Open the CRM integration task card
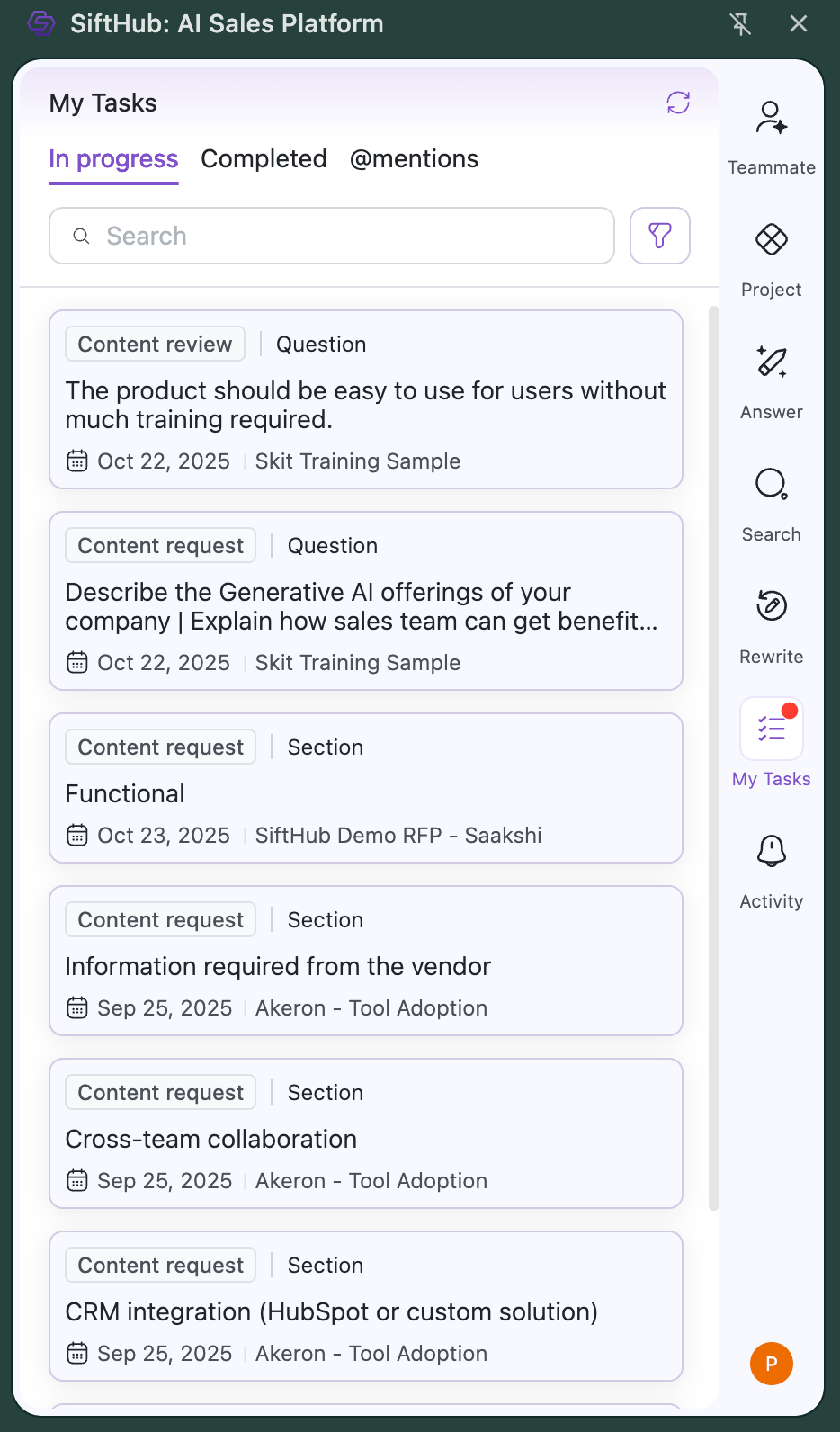 click(x=365, y=1307)
